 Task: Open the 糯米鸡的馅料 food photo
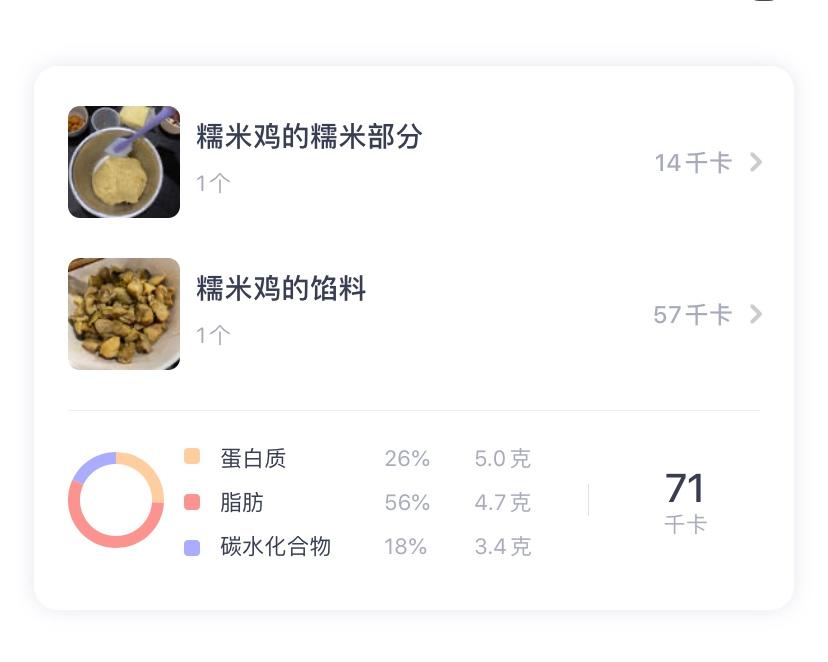(x=124, y=314)
